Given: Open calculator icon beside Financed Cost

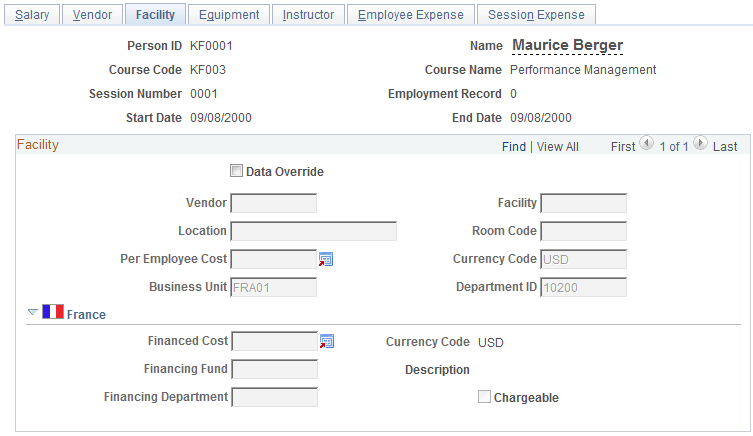Looking at the screenshot, I should [x=326, y=341].
